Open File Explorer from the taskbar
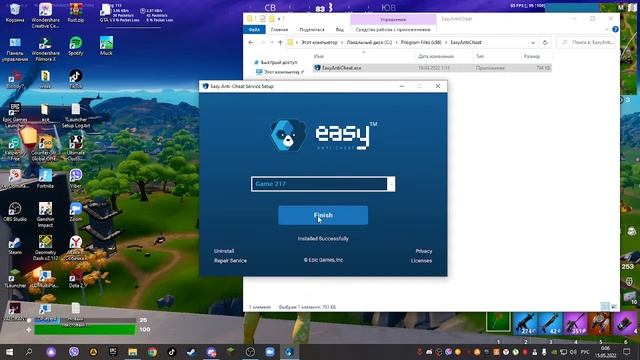Image resolution: width=640 pixels, height=360 pixels. point(133,352)
